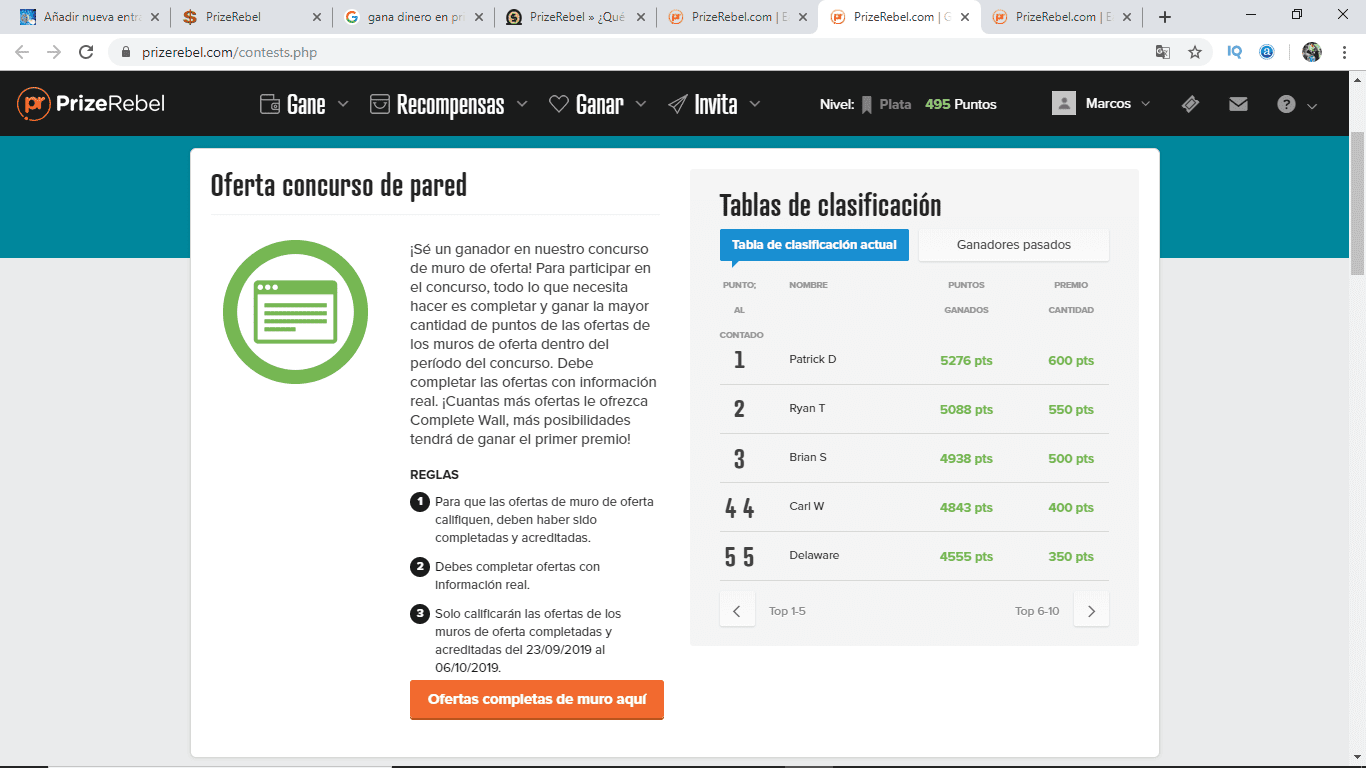Go to previous leaderboard page arrow
1366x768 pixels.
tap(737, 611)
